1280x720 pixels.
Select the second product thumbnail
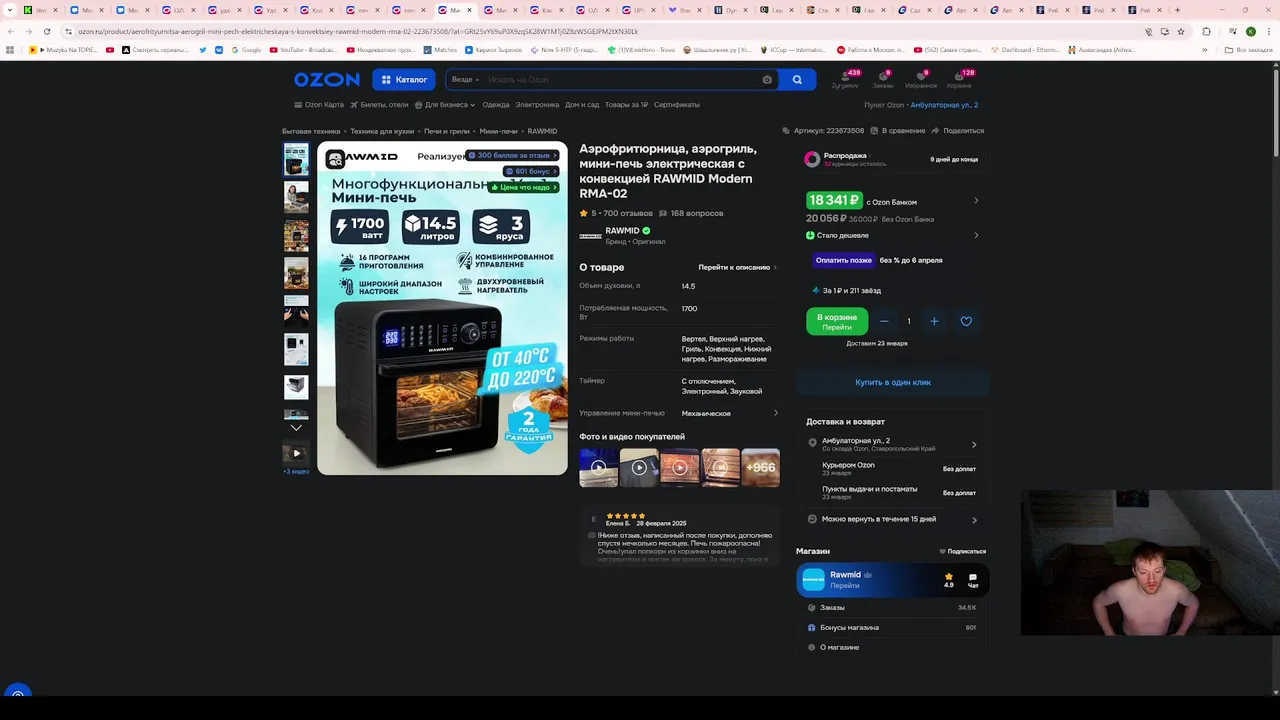point(296,197)
